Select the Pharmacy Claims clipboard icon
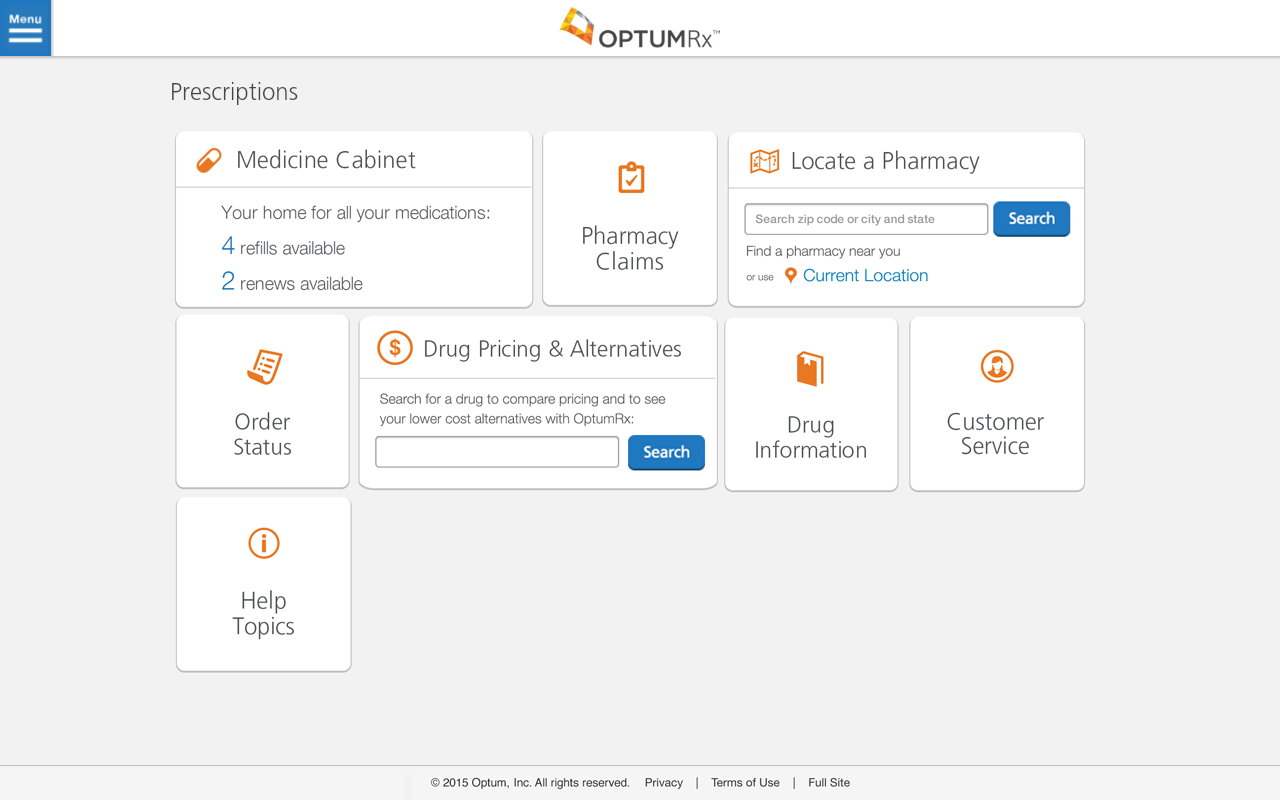The height and width of the screenshot is (800, 1280). coord(629,178)
